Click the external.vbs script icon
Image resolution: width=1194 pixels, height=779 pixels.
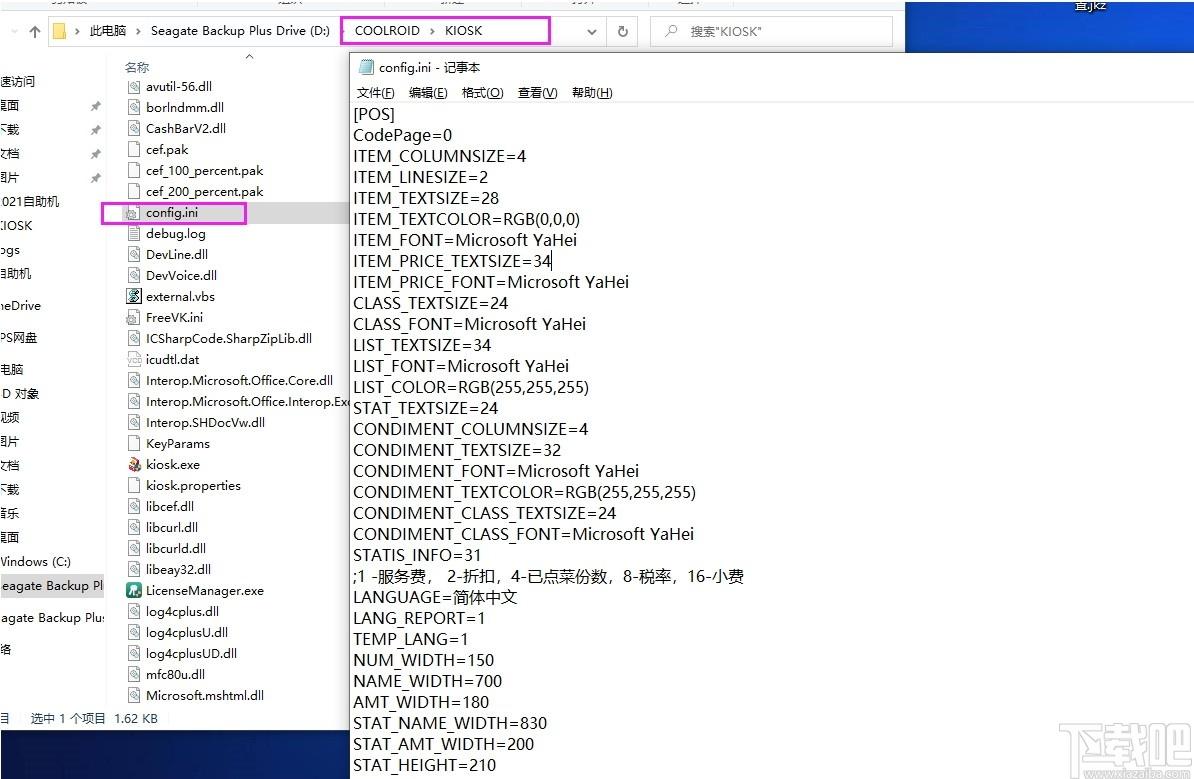click(x=134, y=296)
